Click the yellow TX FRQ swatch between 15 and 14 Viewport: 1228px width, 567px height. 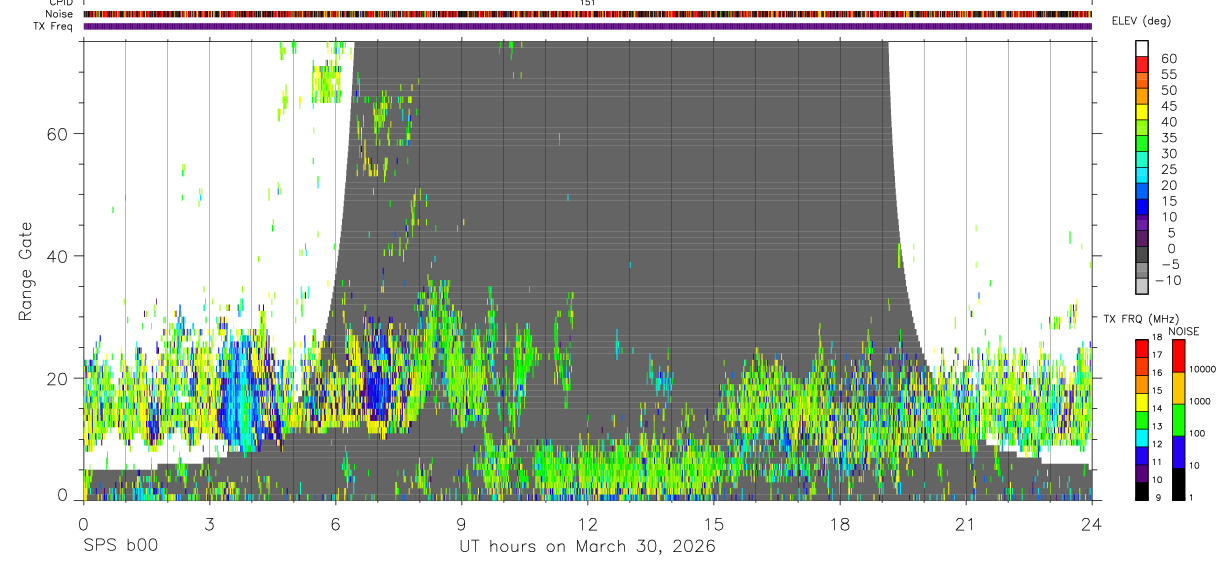[1142, 403]
